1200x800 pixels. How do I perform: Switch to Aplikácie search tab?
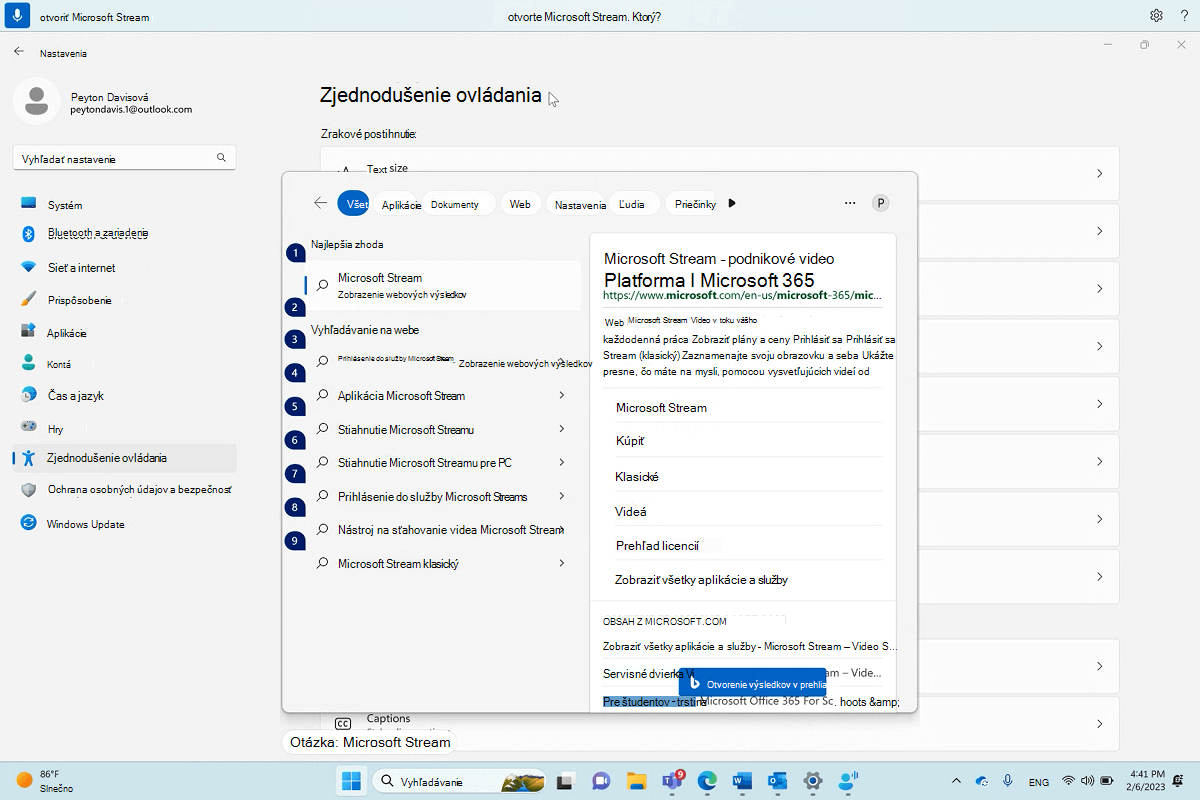click(x=401, y=204)
